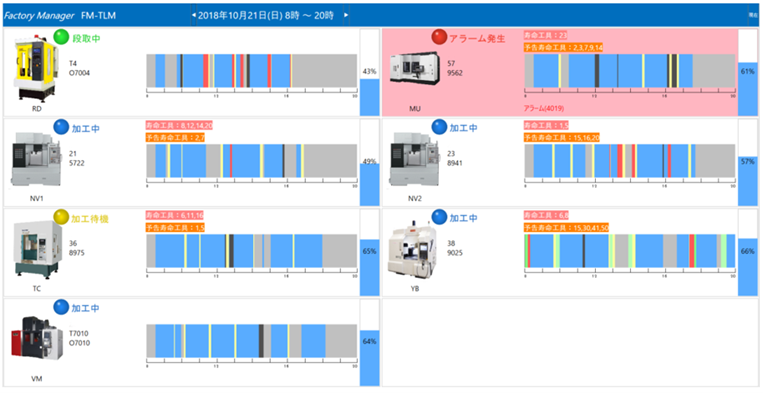Click the 加工待機 status text of TC
Viewport: 763px width, 393px height.
coord(90,219)
